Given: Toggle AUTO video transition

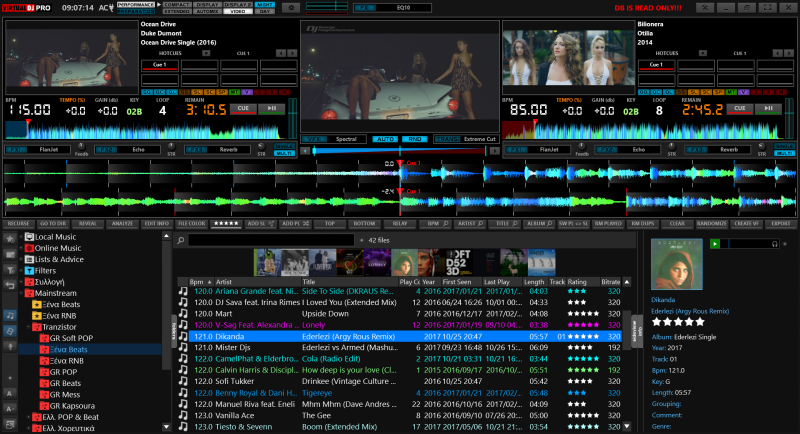Looking at the screenshot, I should 385,139.
